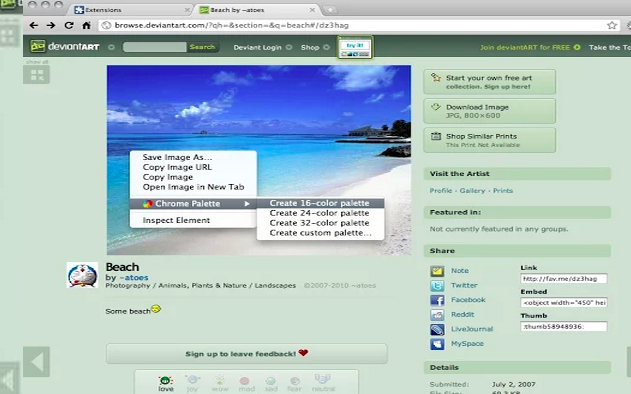The height and width of the screenshot is (394, 631).
Task: Click the MySpace share icon
Action: point(437,344)
